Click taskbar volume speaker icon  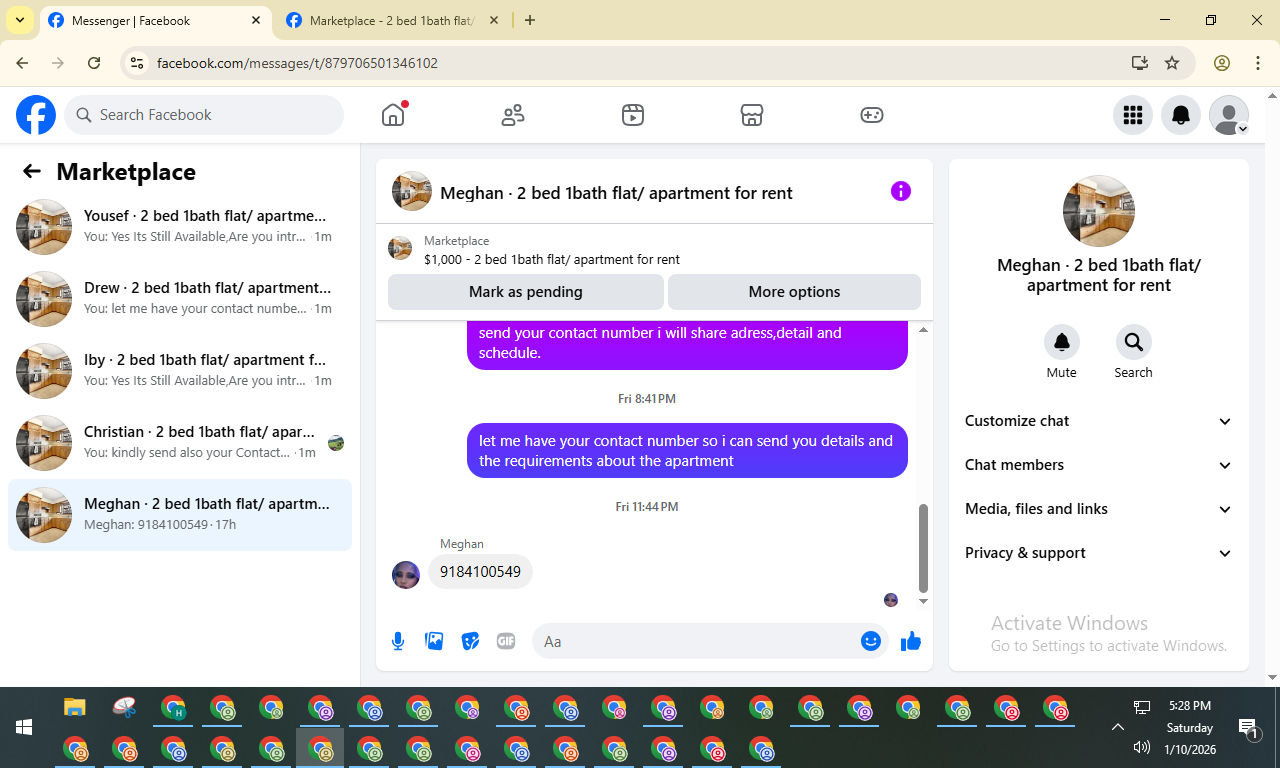1141,747
